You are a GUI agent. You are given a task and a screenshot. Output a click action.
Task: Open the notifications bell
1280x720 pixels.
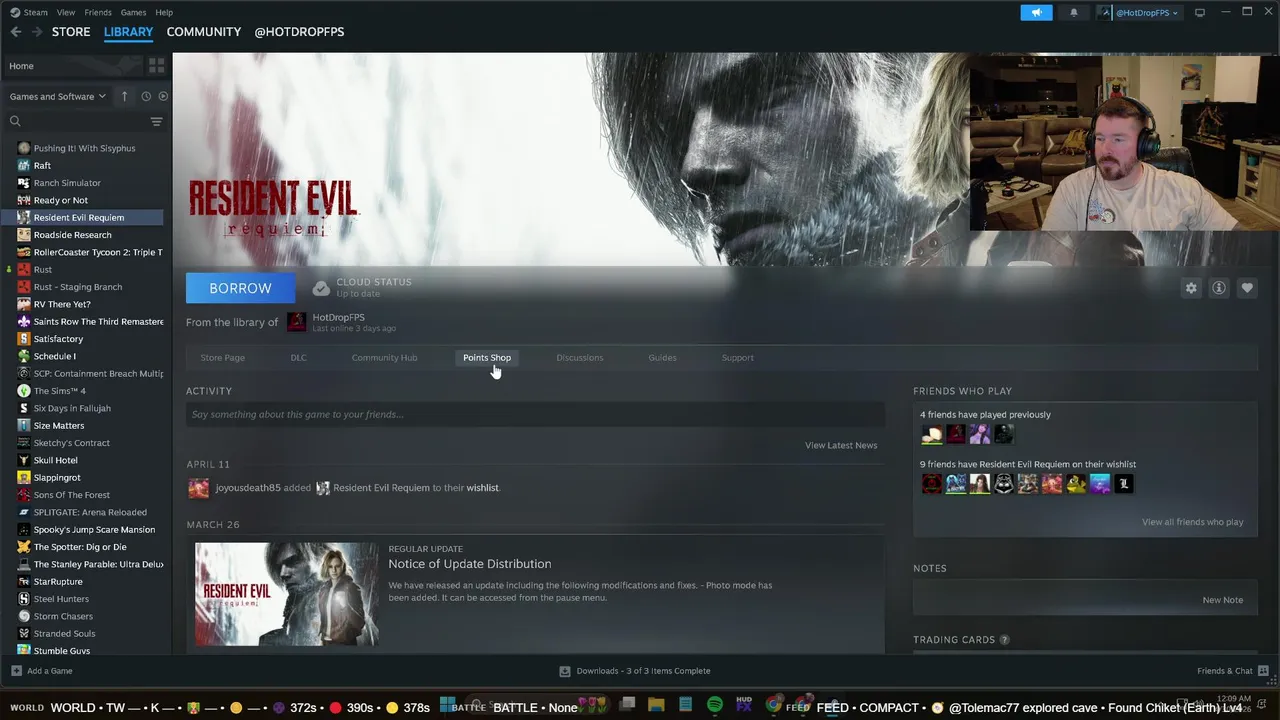coord(1074,12)
